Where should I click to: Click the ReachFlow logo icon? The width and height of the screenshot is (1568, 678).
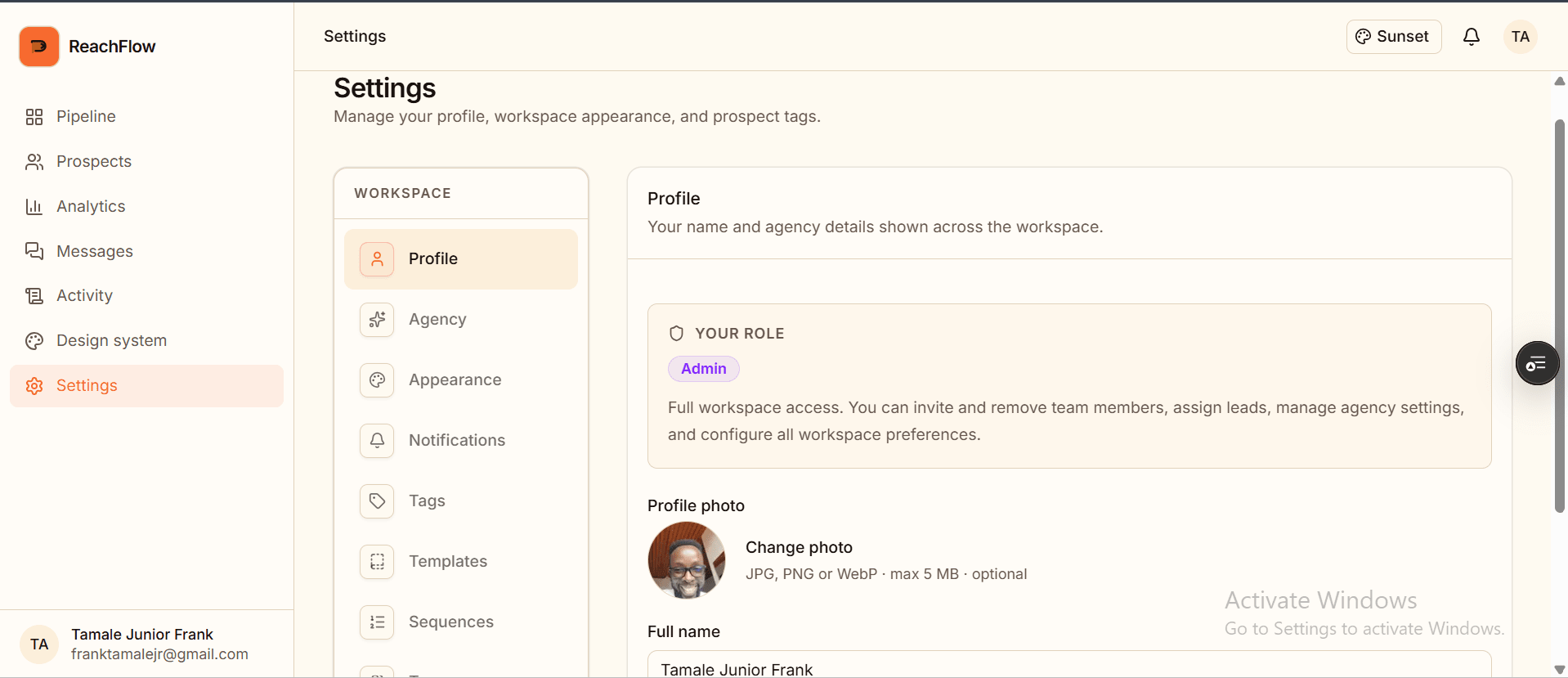(x=39, y=47)
